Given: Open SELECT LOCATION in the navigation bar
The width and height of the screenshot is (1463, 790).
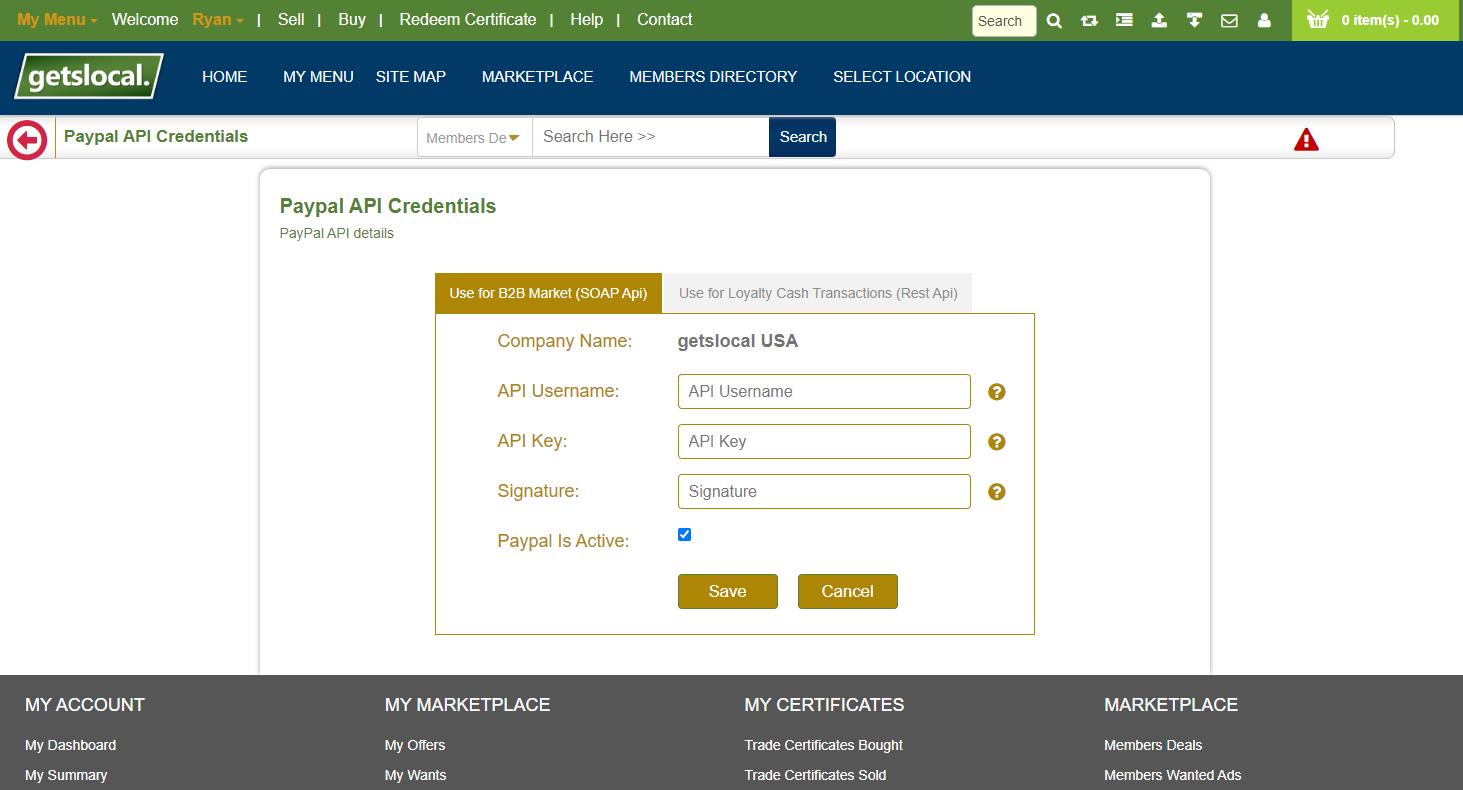Looking at the screenshot, I should pos(902,76).
